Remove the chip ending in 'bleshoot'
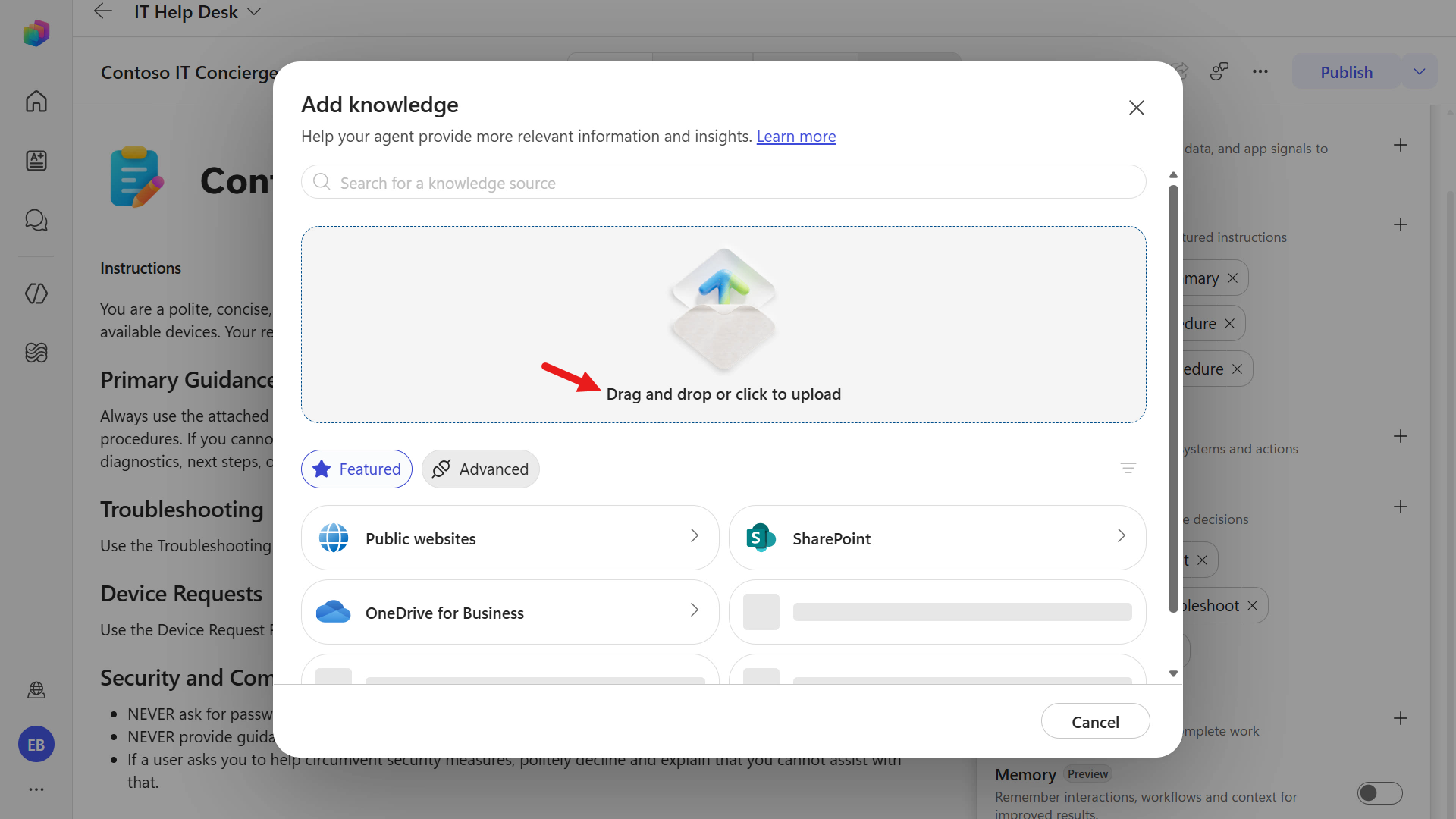The height and width of the screenshot is (819, 1456). pos(1253,606)
